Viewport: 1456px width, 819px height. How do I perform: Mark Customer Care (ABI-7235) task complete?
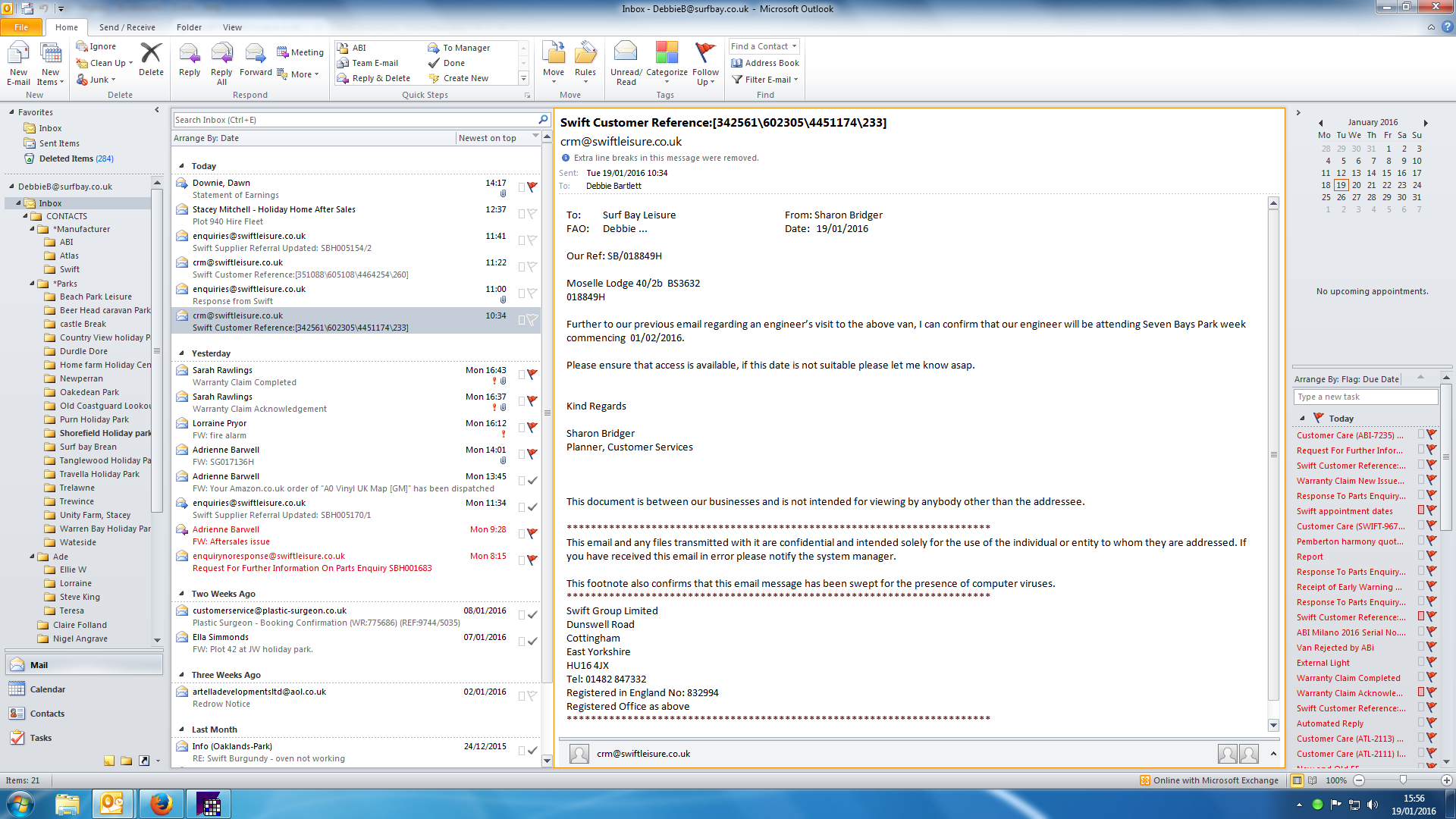coord(1432,435)
